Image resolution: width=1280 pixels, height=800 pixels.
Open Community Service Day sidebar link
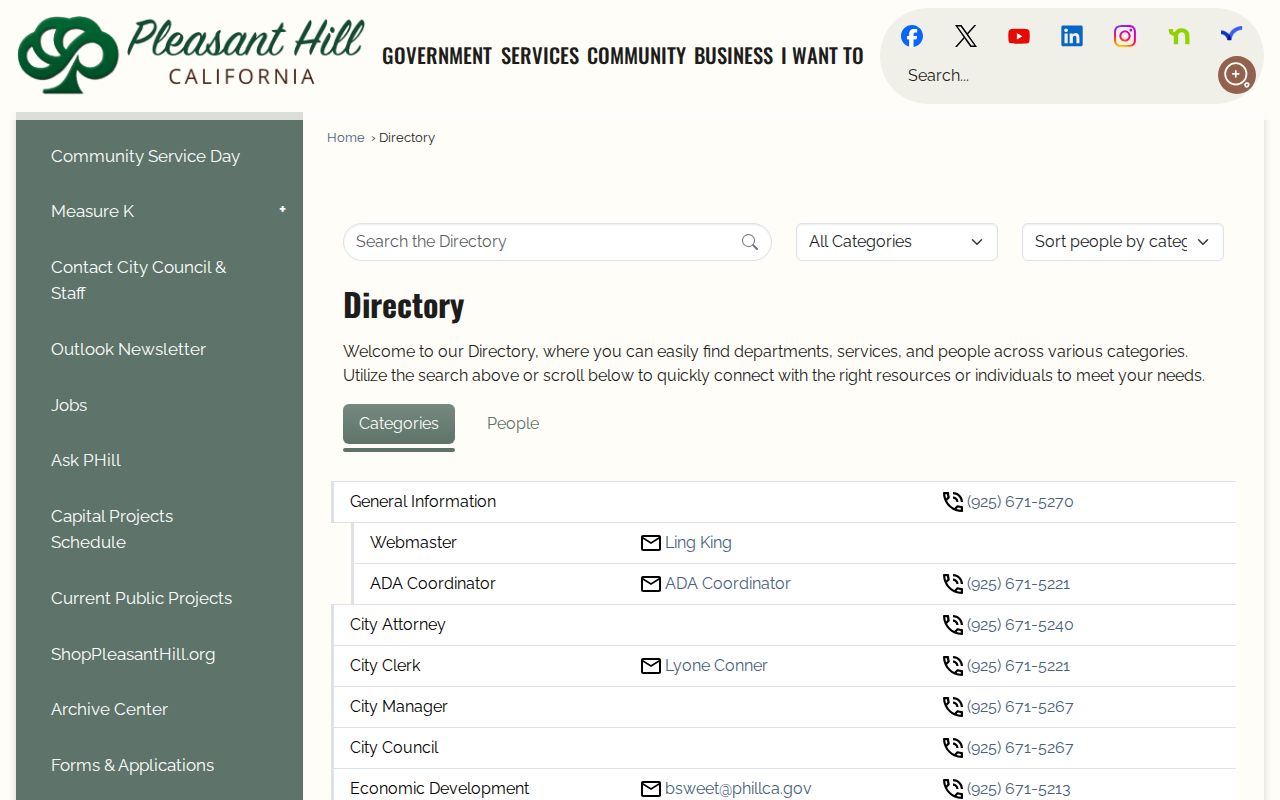(x=146, y=156)
